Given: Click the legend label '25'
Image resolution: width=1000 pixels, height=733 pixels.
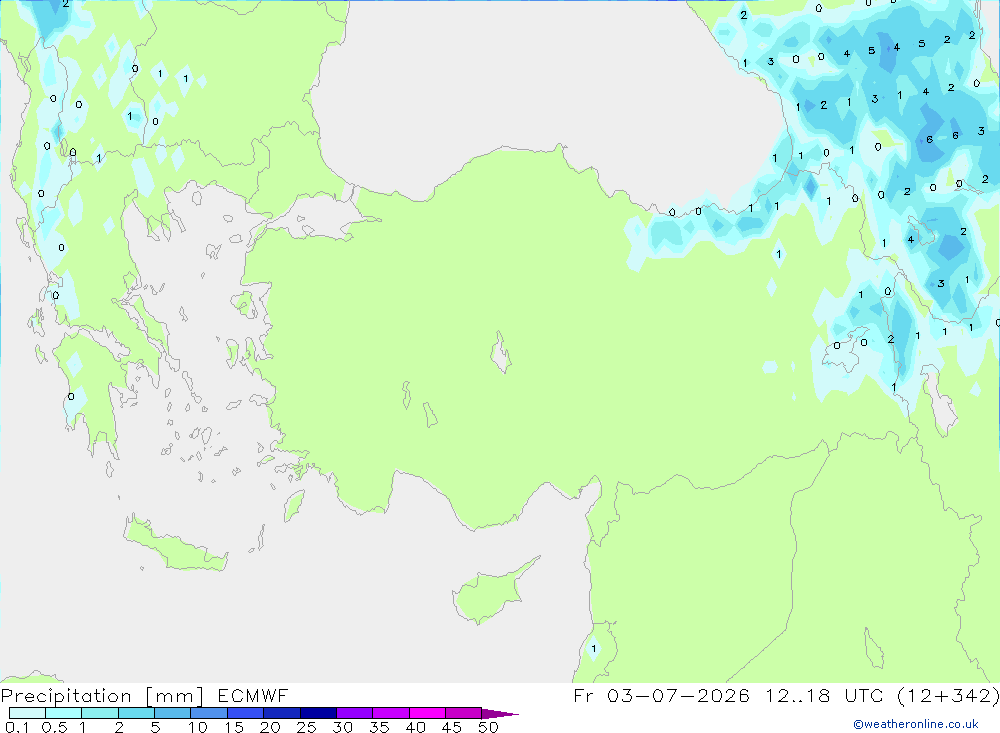Looking at the screenshot, I should point(306,727).
